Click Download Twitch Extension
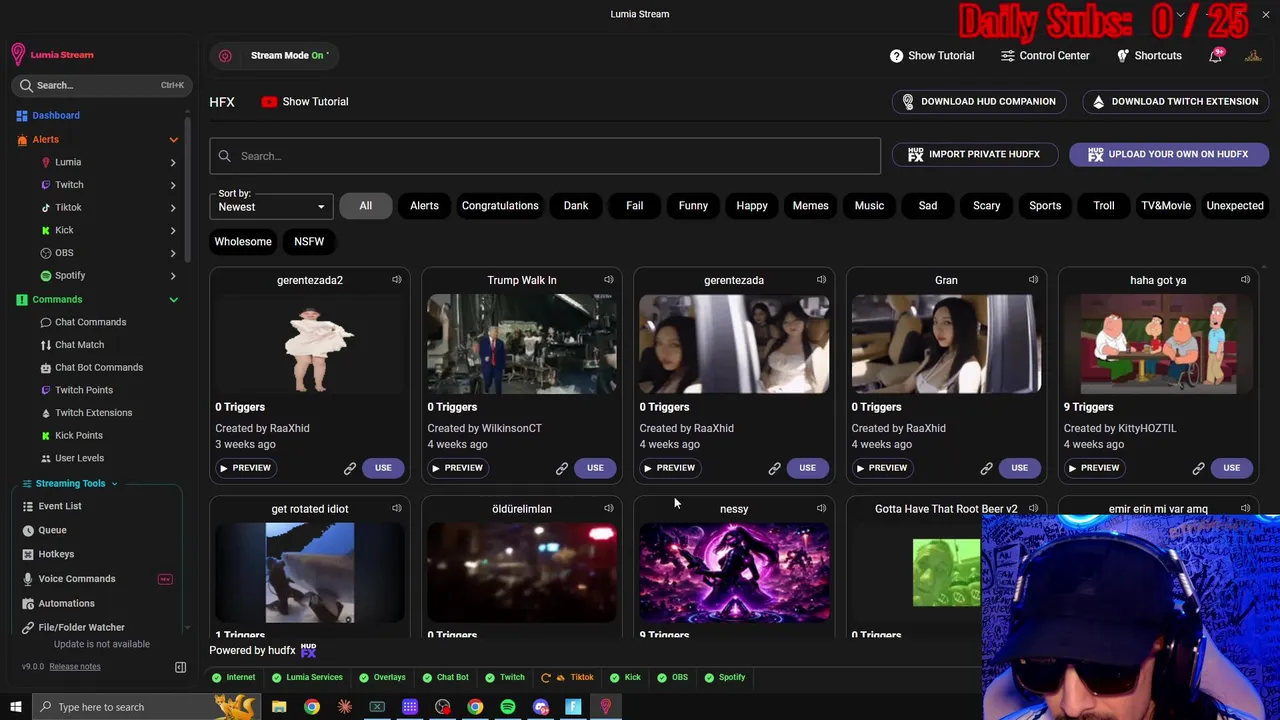 (1176, 101)
